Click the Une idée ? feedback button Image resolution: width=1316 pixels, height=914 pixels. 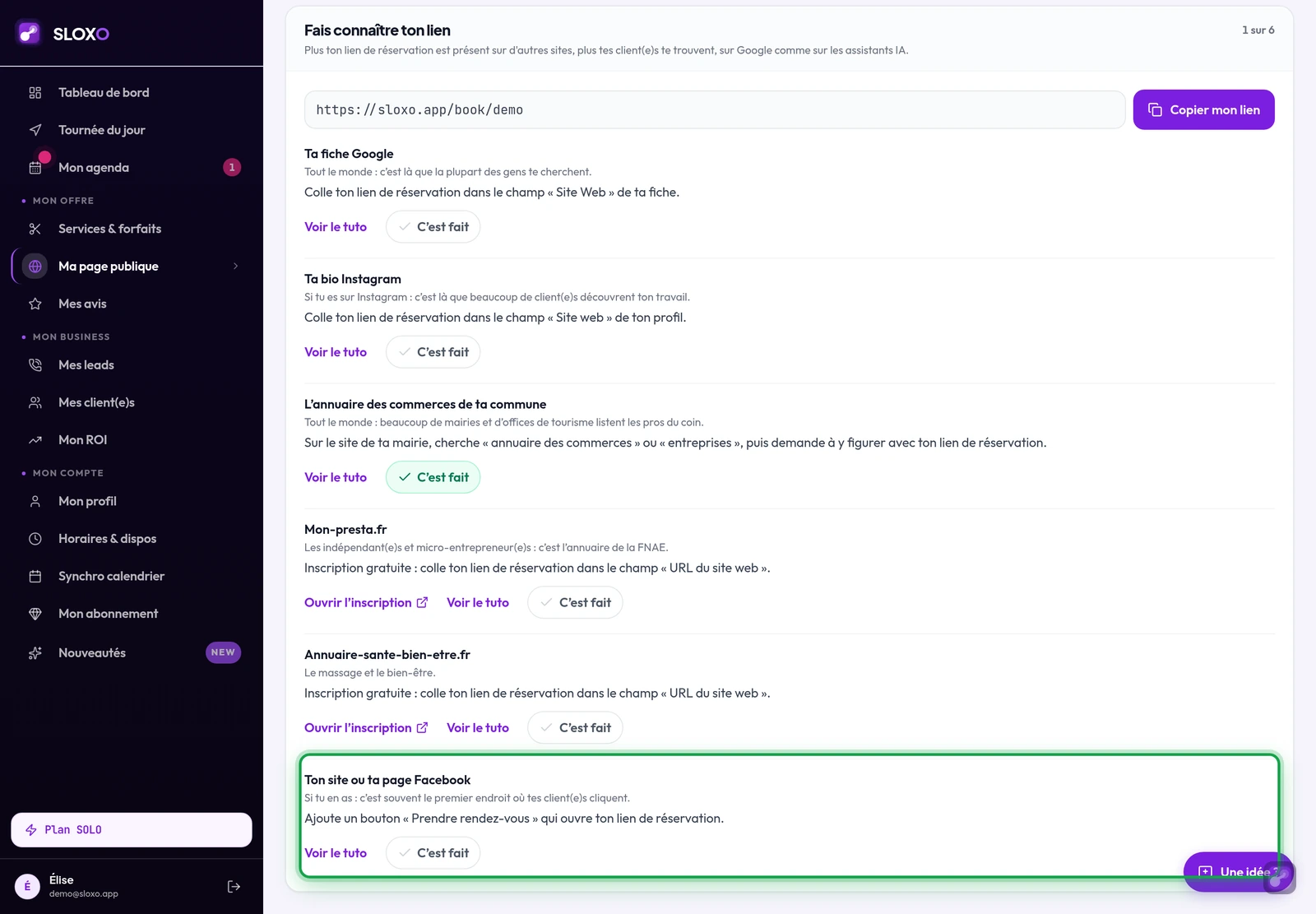click(1239, 872)
